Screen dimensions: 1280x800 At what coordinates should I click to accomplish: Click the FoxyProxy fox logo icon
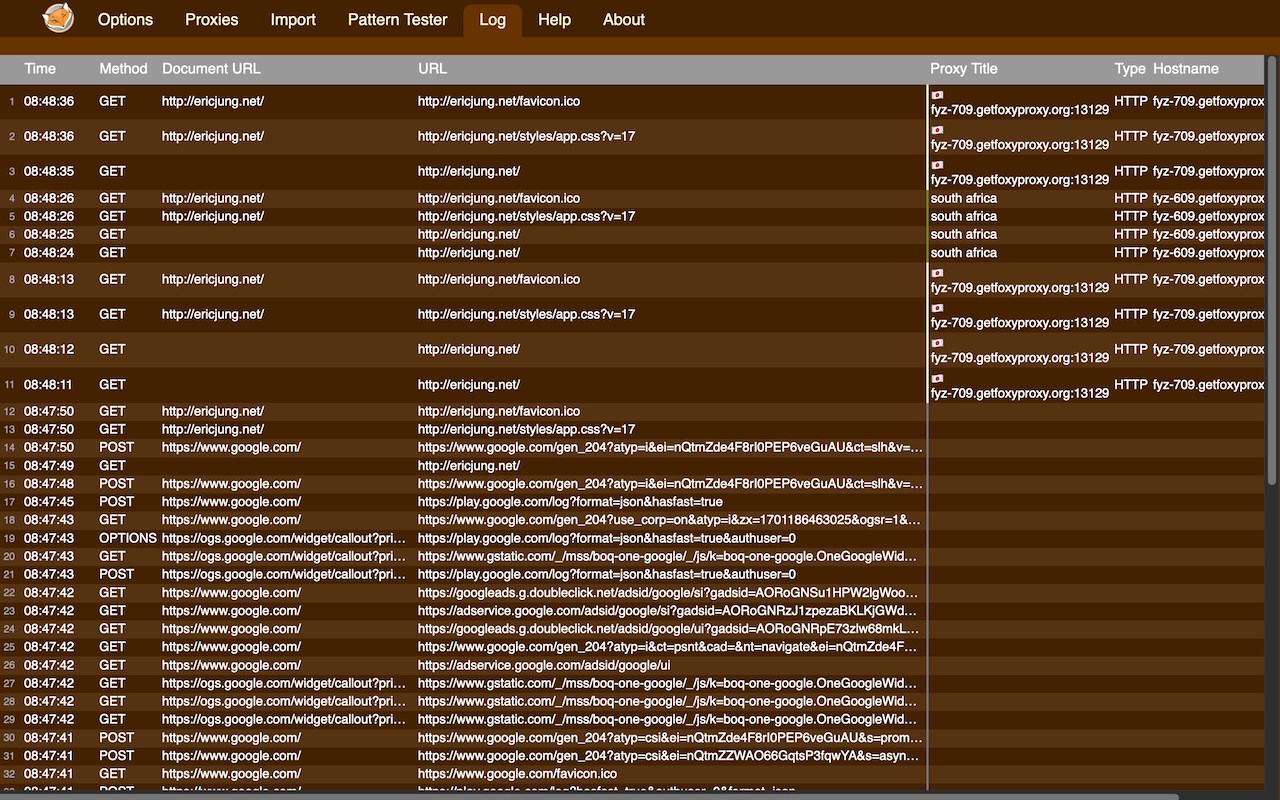tap(58, 17)
